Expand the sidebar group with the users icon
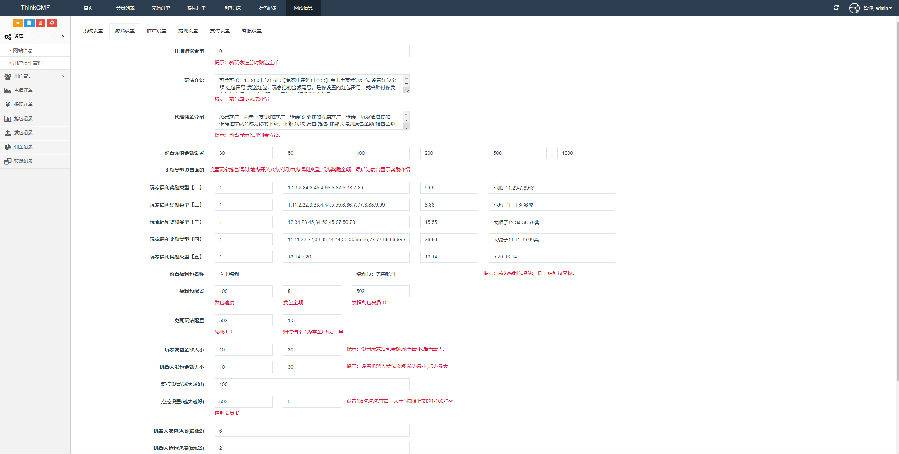The height and width of the screenshot is (454, 899). tap(35, 76)
